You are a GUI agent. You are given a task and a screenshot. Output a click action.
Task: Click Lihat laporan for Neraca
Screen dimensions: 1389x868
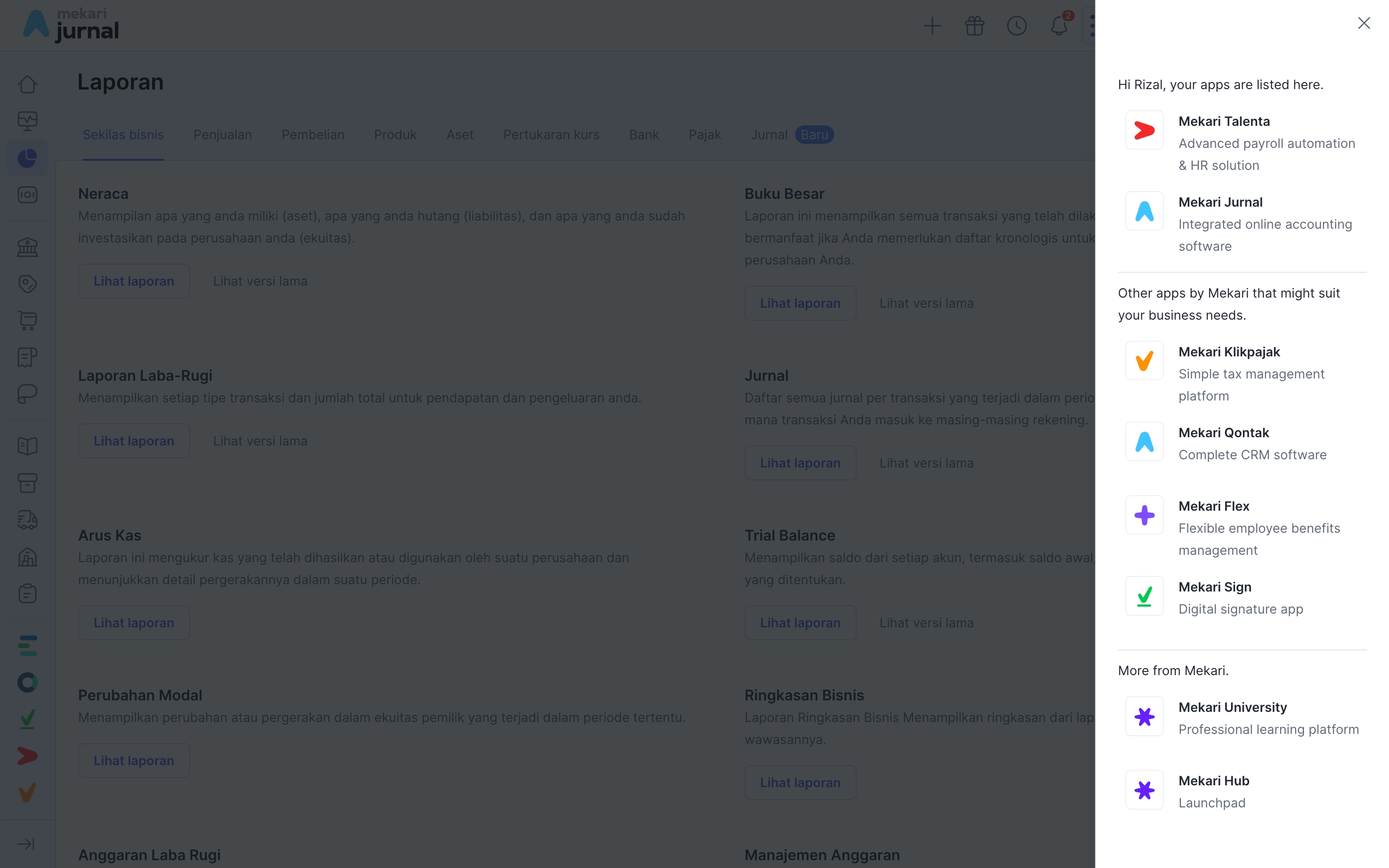134,281
